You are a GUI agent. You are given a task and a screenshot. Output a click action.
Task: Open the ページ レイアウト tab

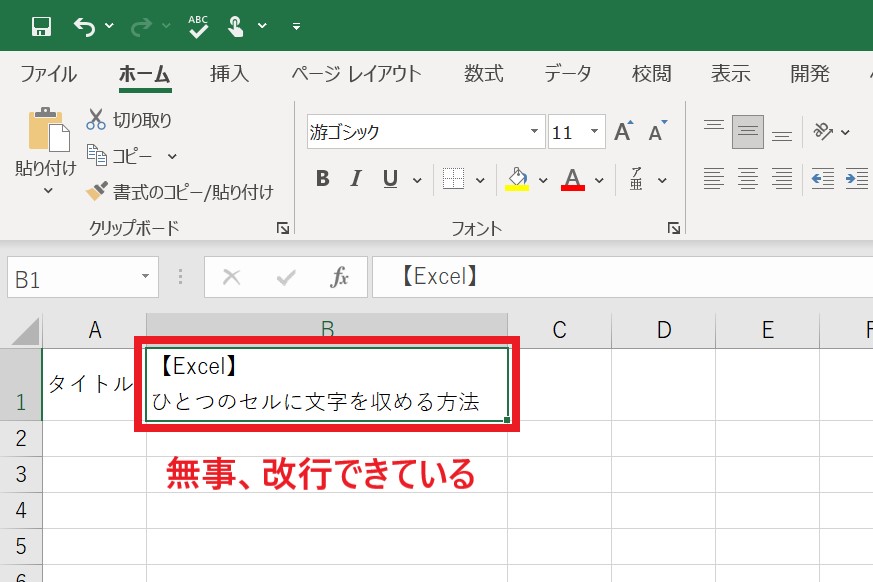tap(356, 74)
